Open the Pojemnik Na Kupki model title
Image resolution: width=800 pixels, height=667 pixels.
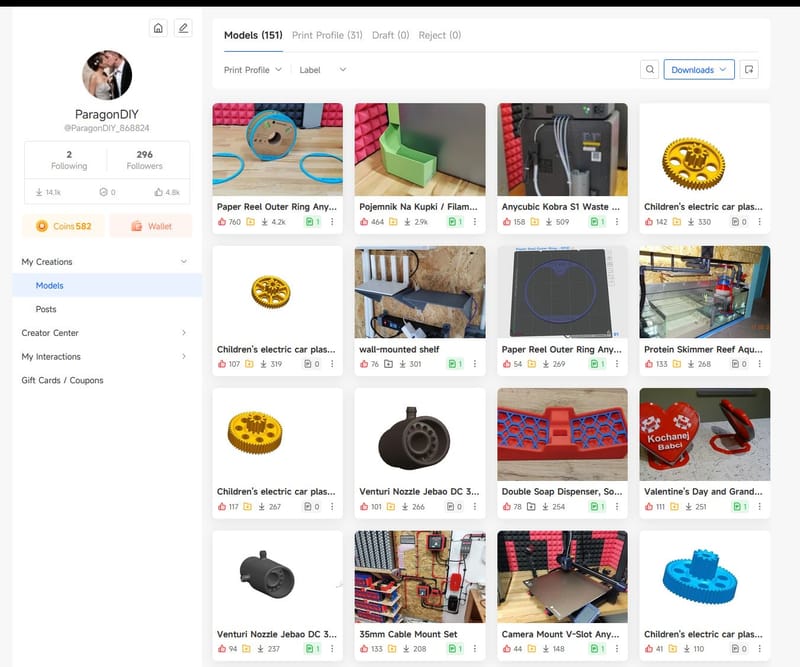coord(418,207)
